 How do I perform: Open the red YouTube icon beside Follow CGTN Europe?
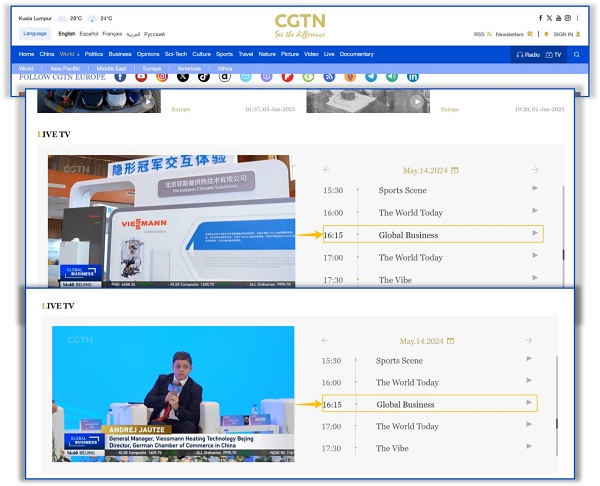(x=141, y=77)
